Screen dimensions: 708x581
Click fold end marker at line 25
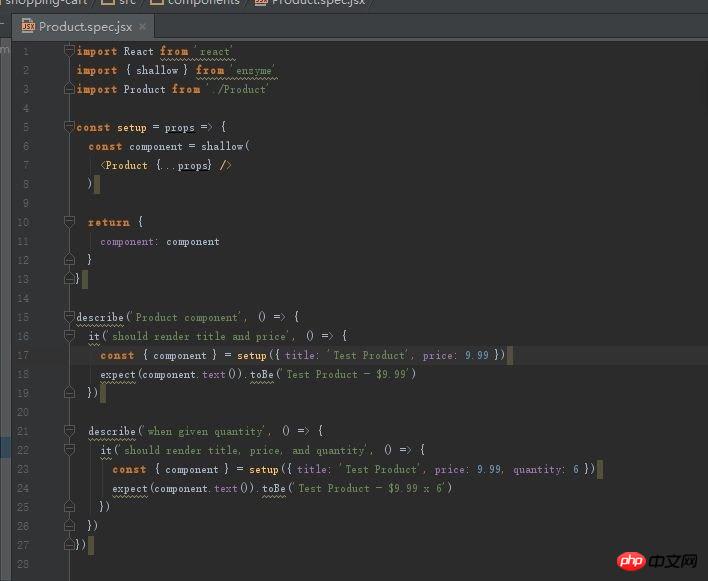tap(69, 507)
